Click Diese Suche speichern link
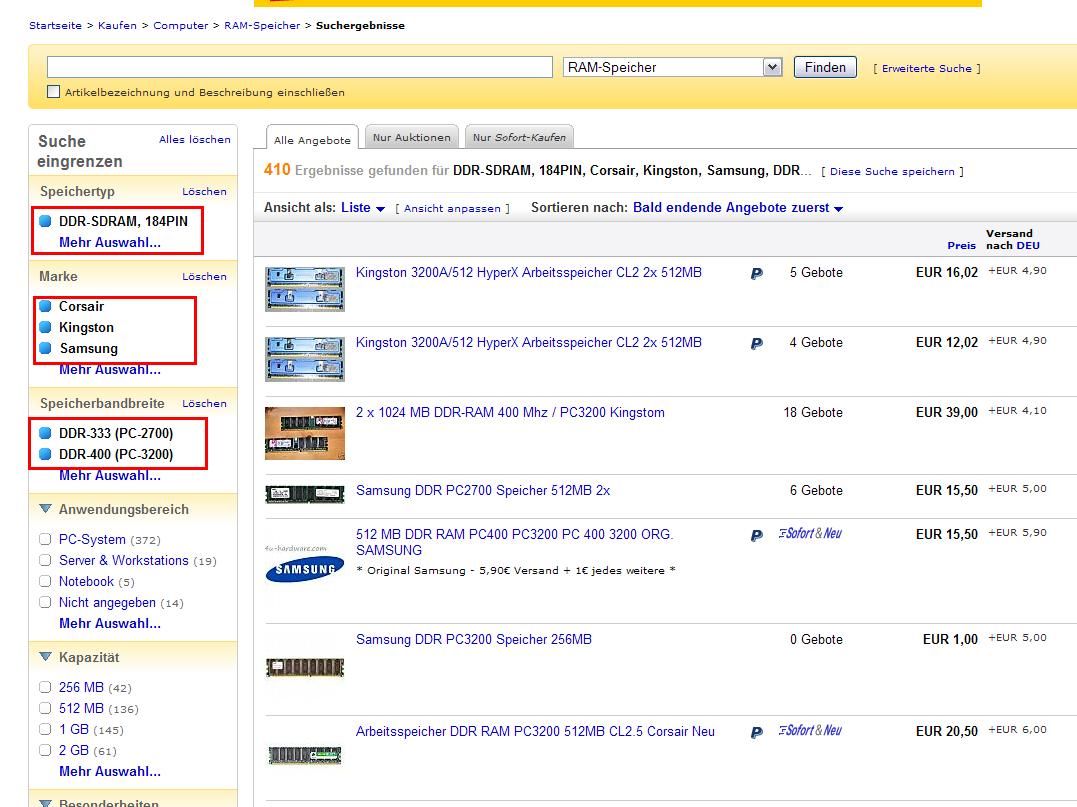The height and width of the screenshot is (807, 1077). click(x=892, y=171)
